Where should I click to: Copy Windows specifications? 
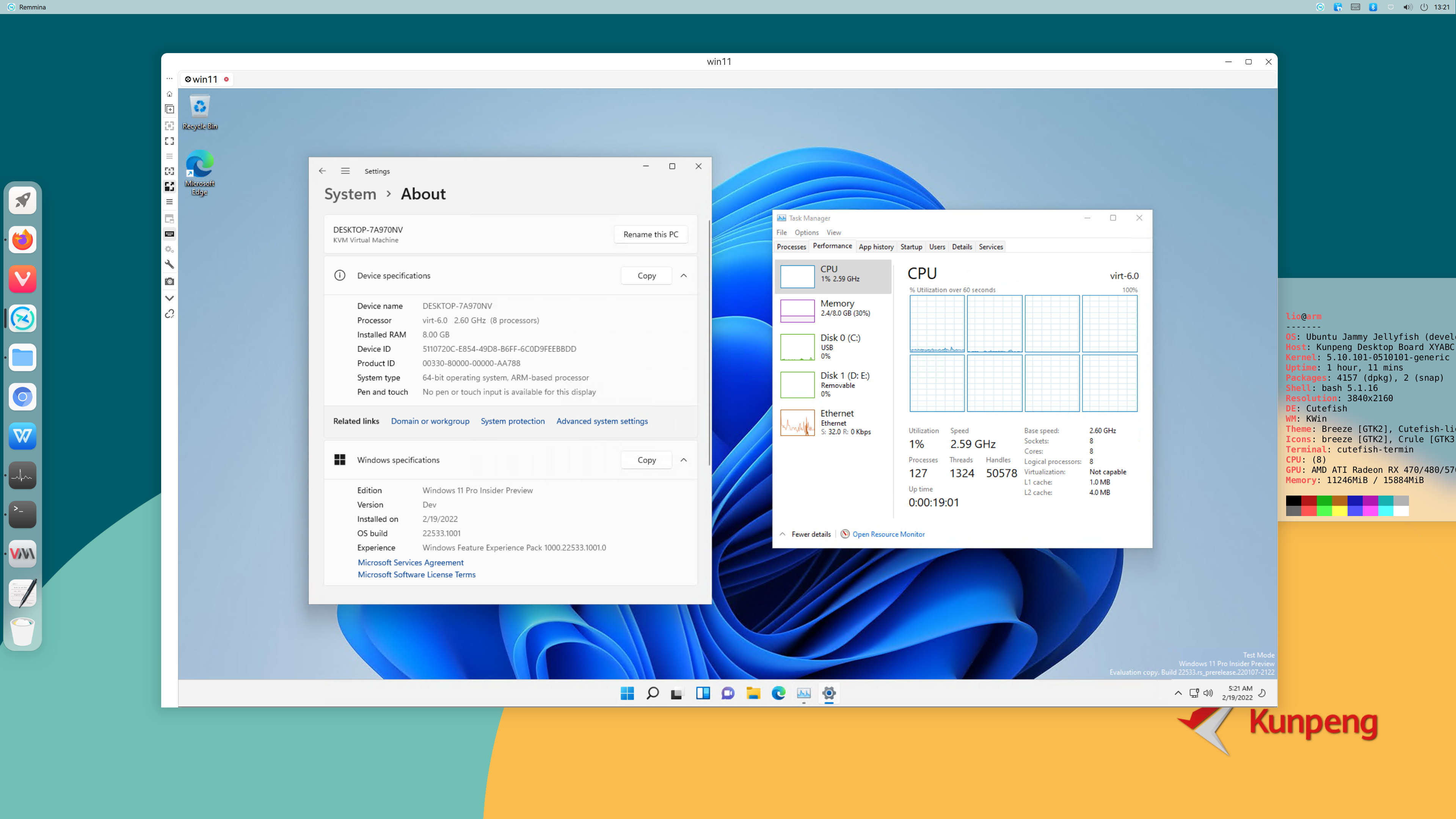[646, 460]
